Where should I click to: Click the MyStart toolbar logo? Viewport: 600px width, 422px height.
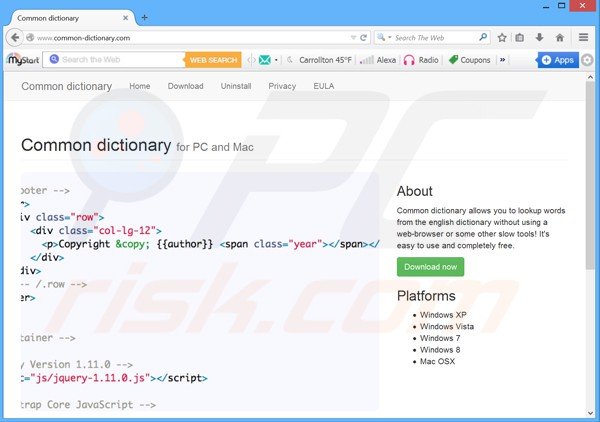23,60
